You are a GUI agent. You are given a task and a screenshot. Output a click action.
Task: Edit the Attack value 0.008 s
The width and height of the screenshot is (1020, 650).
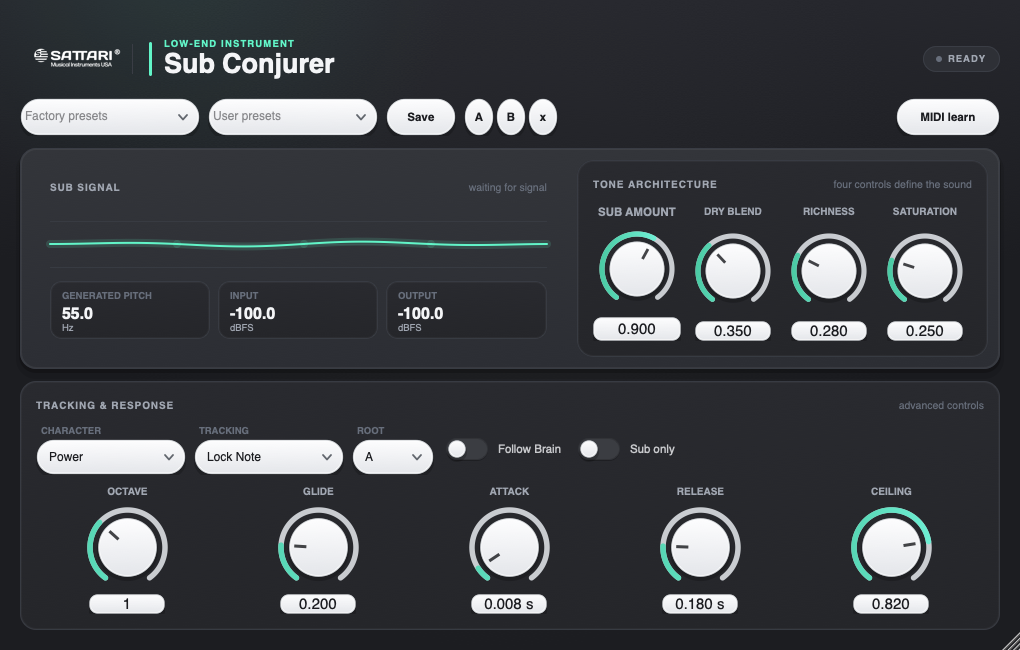tap(509, 604)
